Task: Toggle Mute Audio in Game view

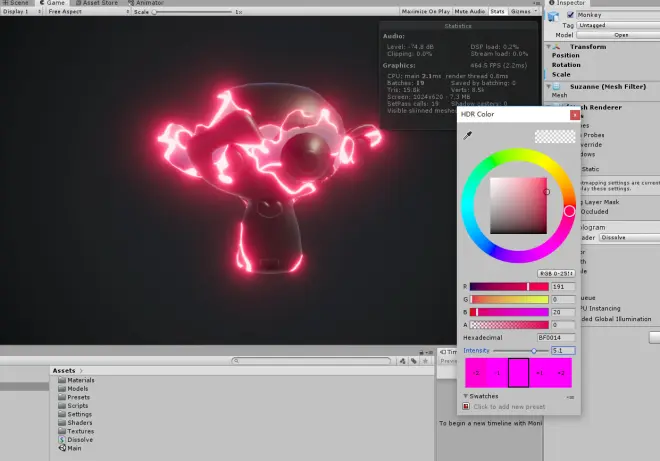Action: point(470,12)
